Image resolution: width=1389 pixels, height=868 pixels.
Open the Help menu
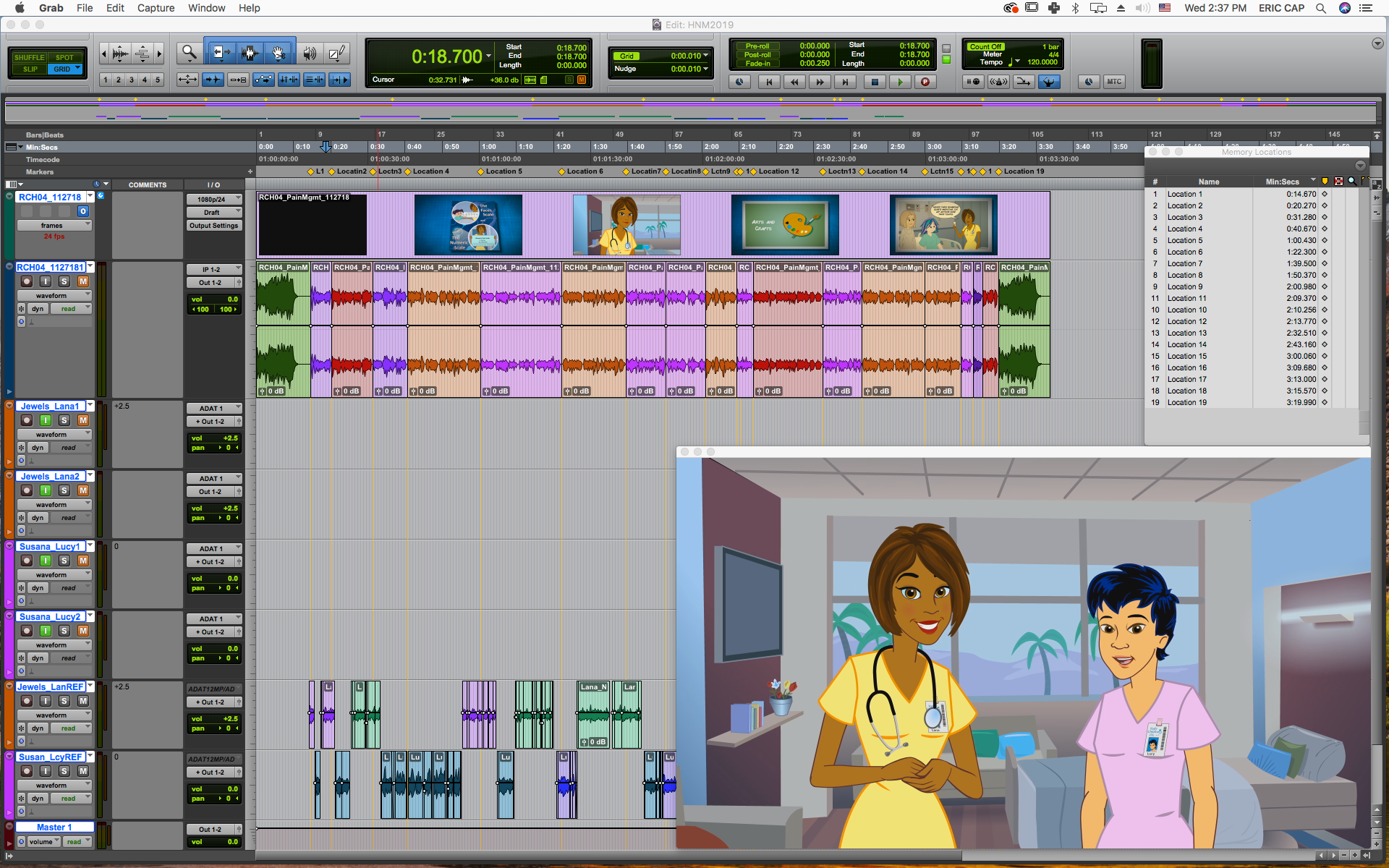(x=250, y=8)
